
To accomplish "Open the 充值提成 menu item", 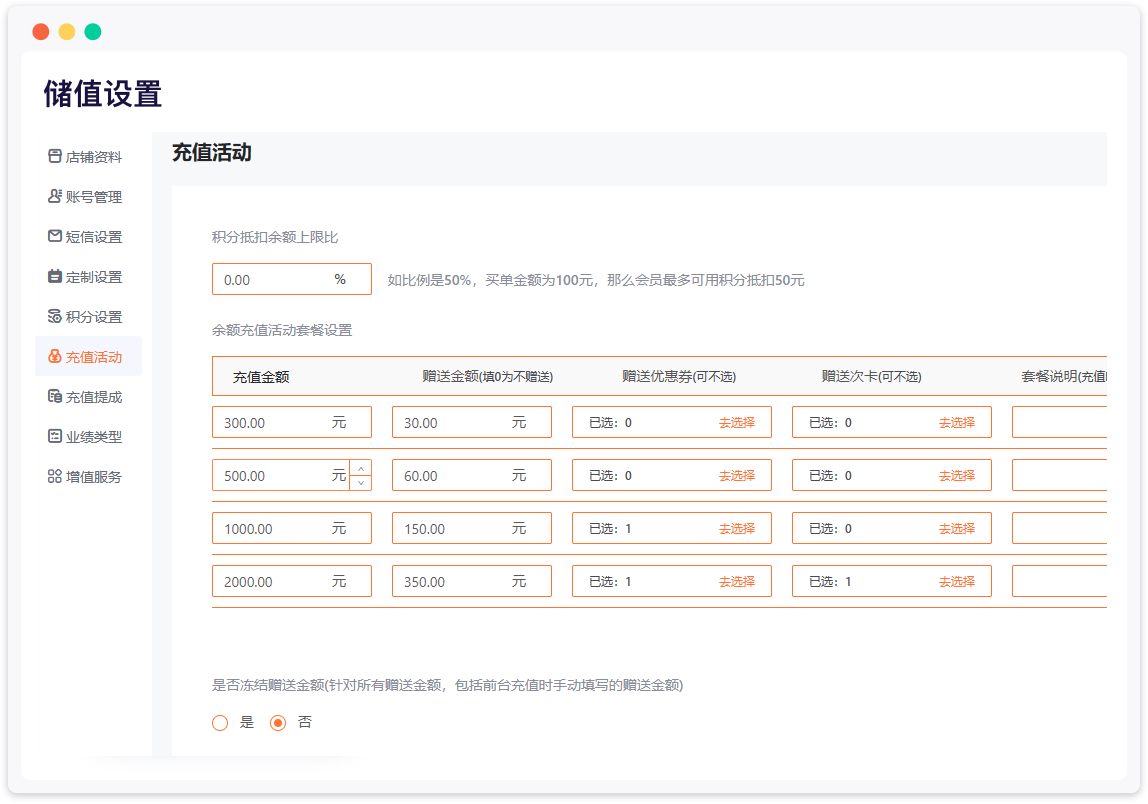I will [93, 397].
